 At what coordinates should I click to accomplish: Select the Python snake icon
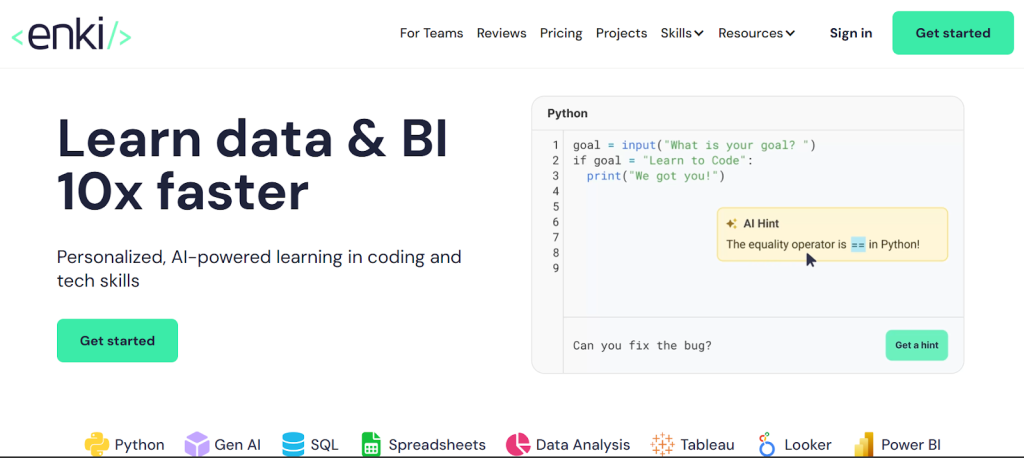97,444
